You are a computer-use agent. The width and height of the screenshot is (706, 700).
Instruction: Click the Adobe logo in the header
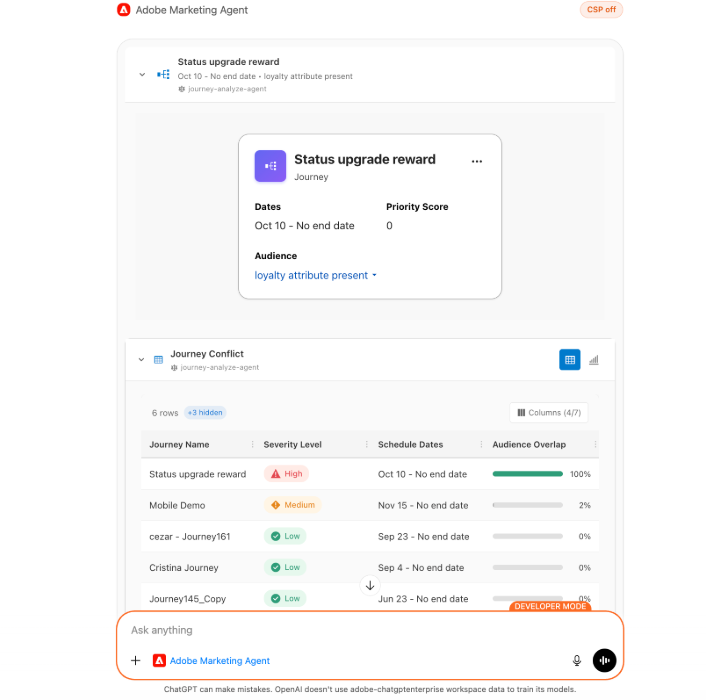[124, 10]
